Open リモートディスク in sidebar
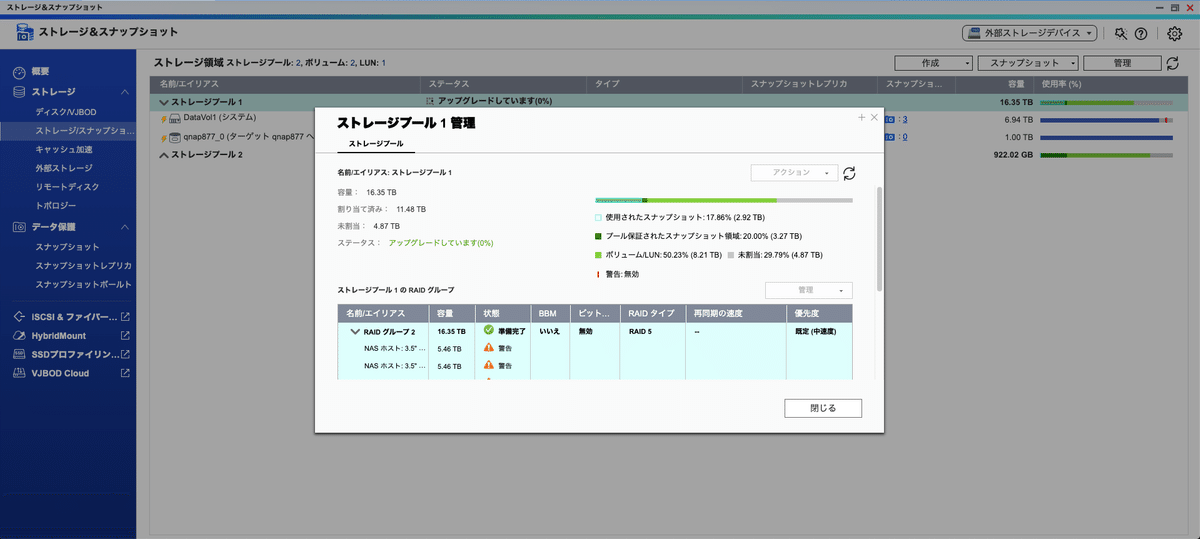 68,187
